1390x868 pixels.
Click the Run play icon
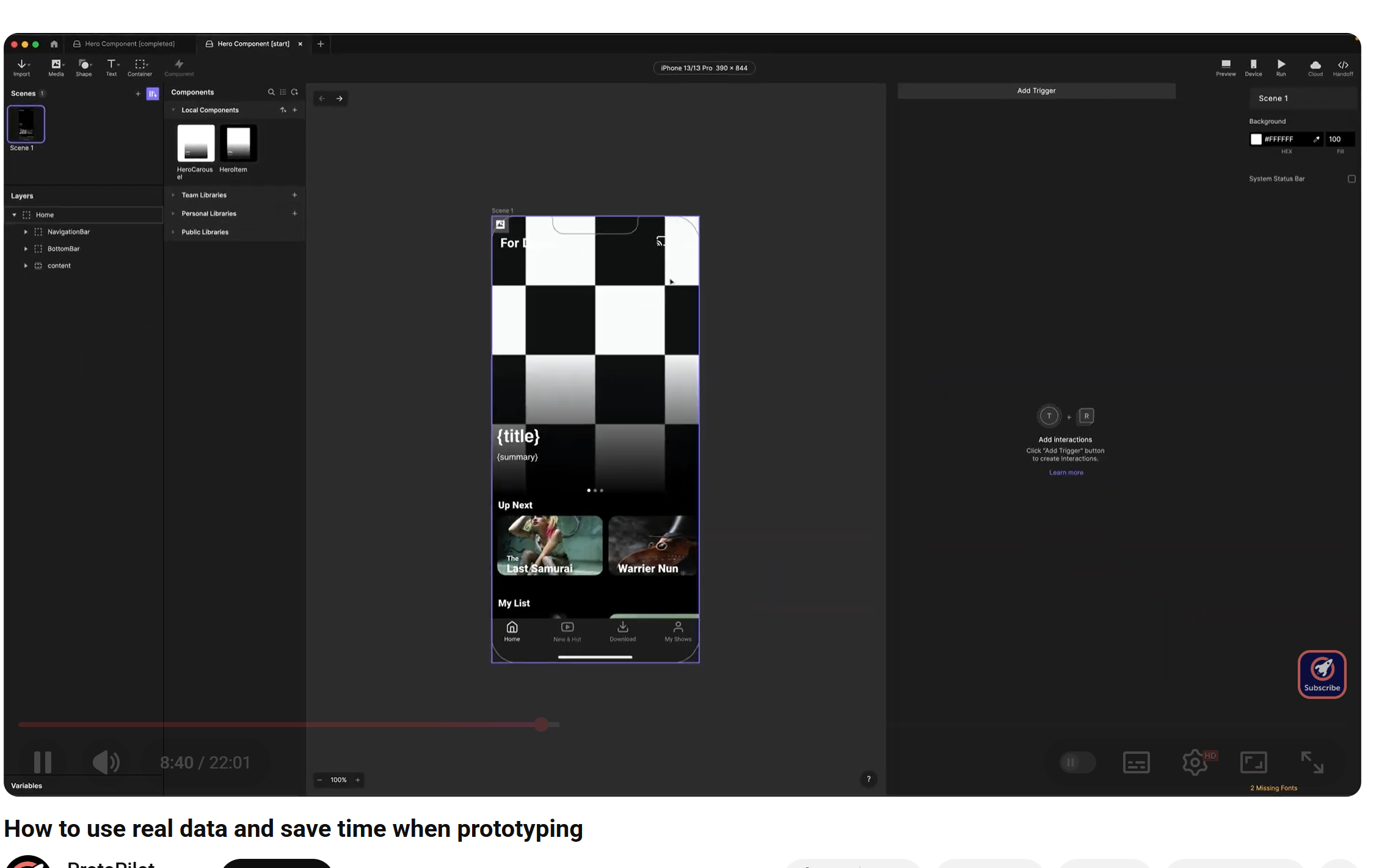1281,65
